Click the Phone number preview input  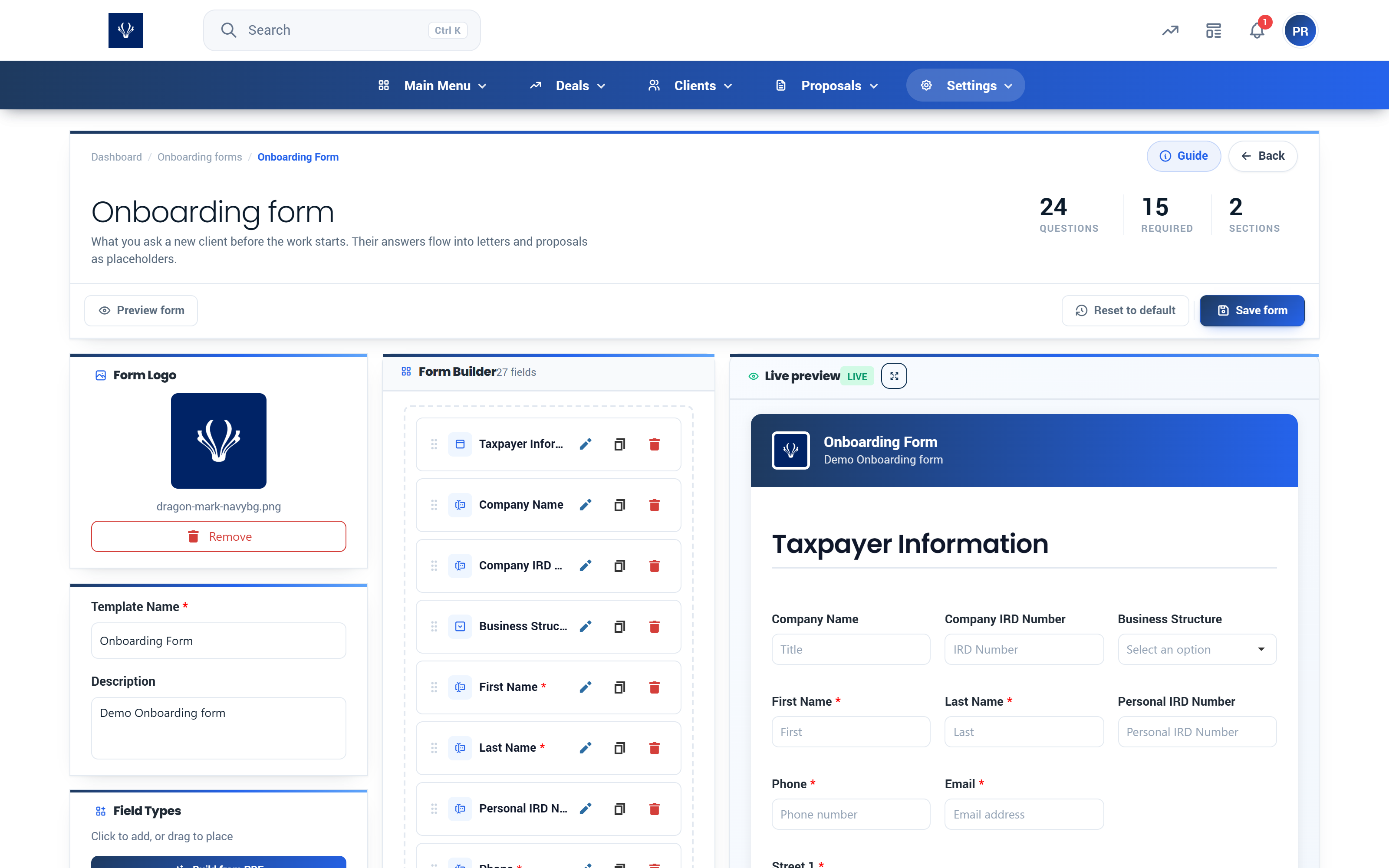(x=851, y=814)
